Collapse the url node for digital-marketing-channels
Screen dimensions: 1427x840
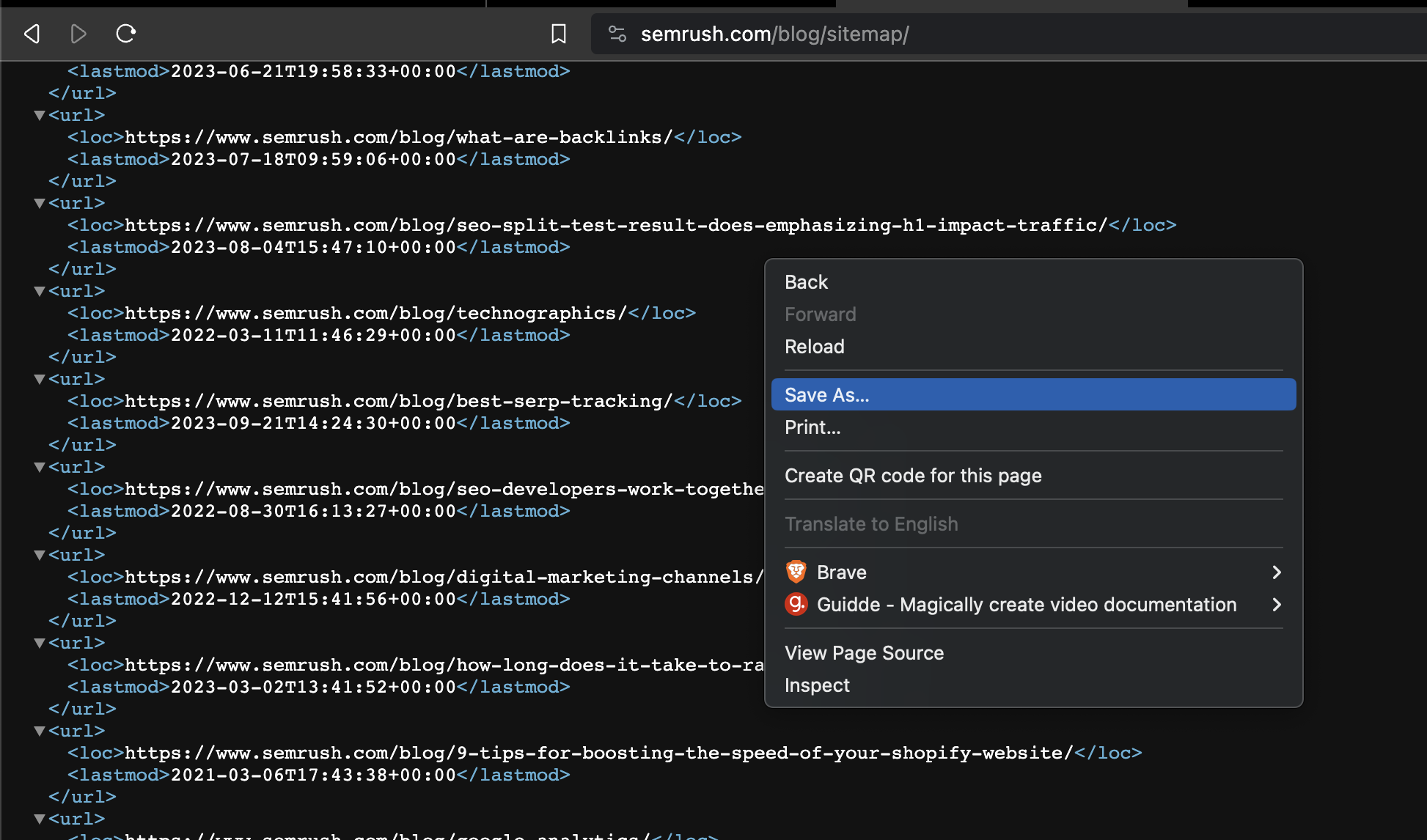click(40, 555)
